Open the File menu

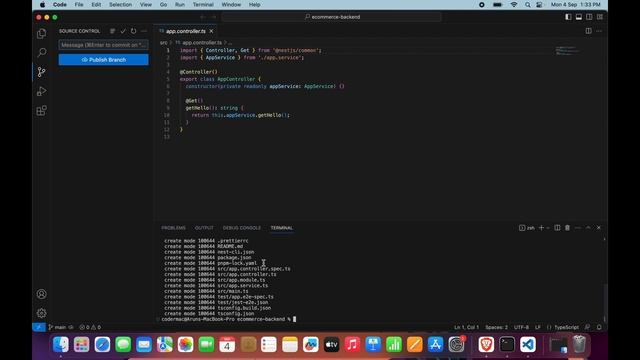tap(79, 4)
